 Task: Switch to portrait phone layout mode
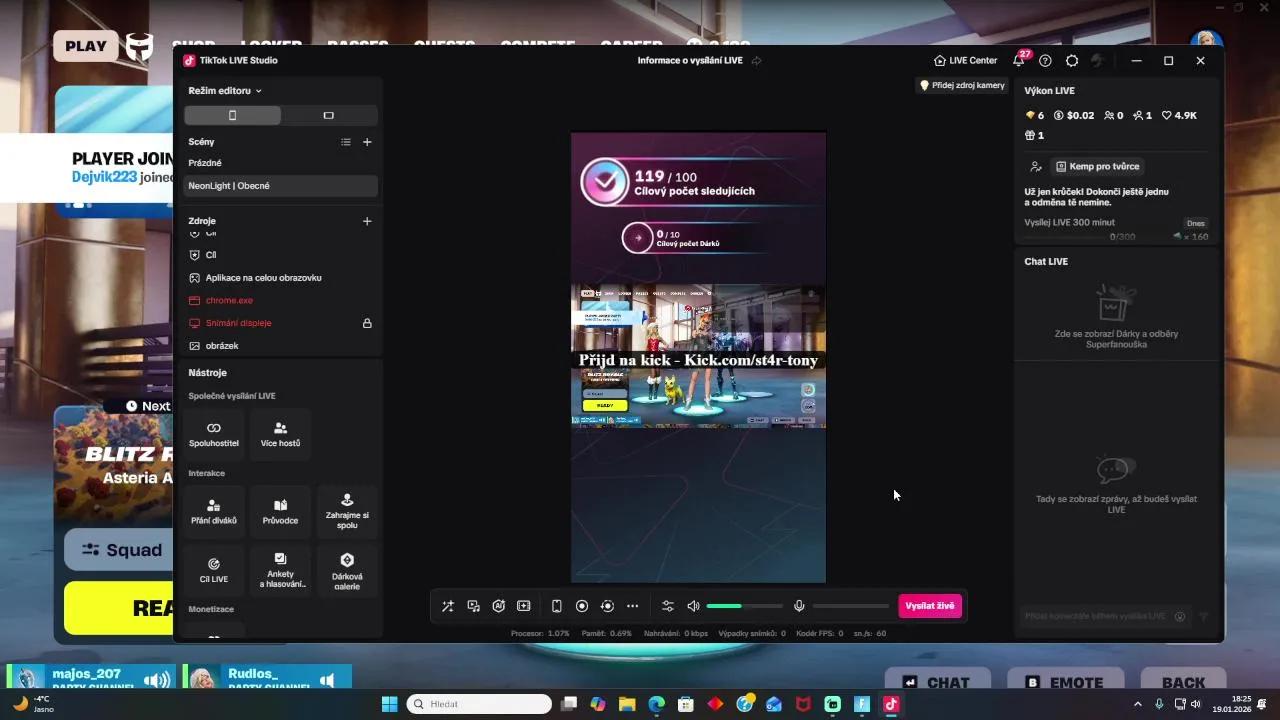tap(232, 115)
